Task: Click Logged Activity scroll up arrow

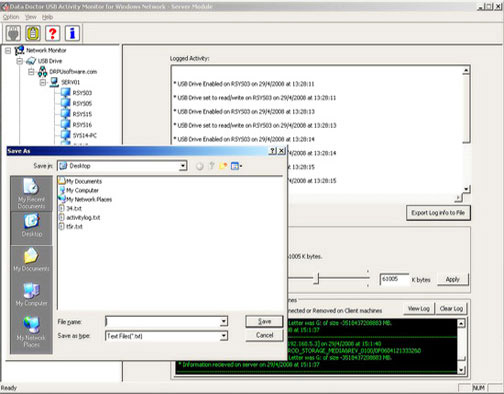Action: pyautogui.click(x=466, y=70)
